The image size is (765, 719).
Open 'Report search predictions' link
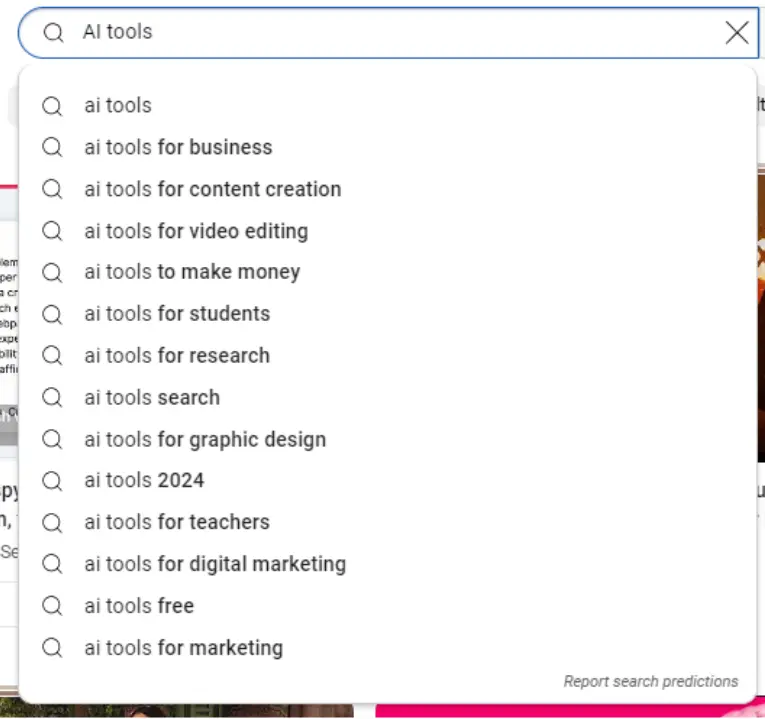click(650, 681)
